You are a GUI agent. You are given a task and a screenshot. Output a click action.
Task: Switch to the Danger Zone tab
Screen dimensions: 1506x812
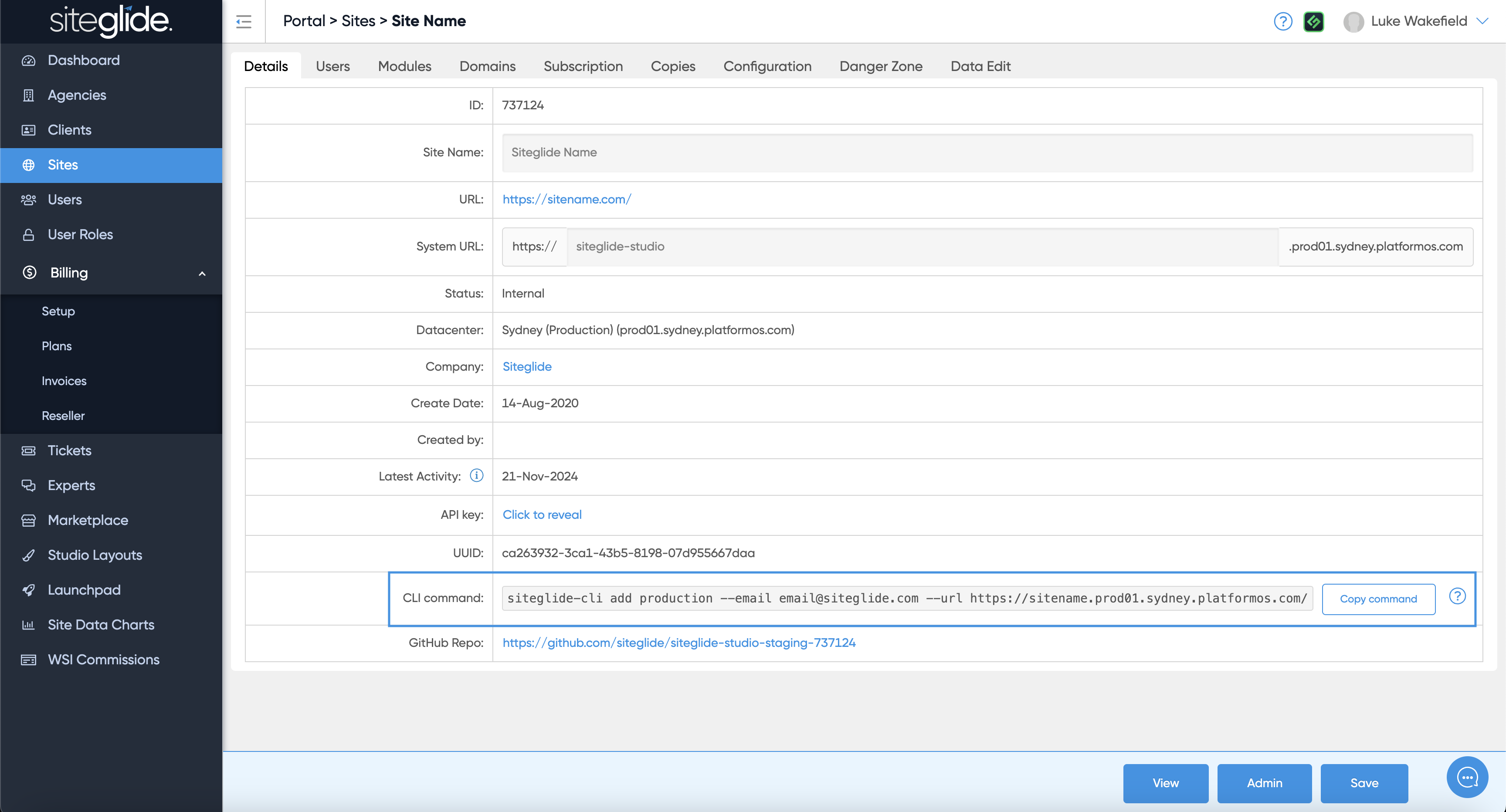(x=880, y=66)
